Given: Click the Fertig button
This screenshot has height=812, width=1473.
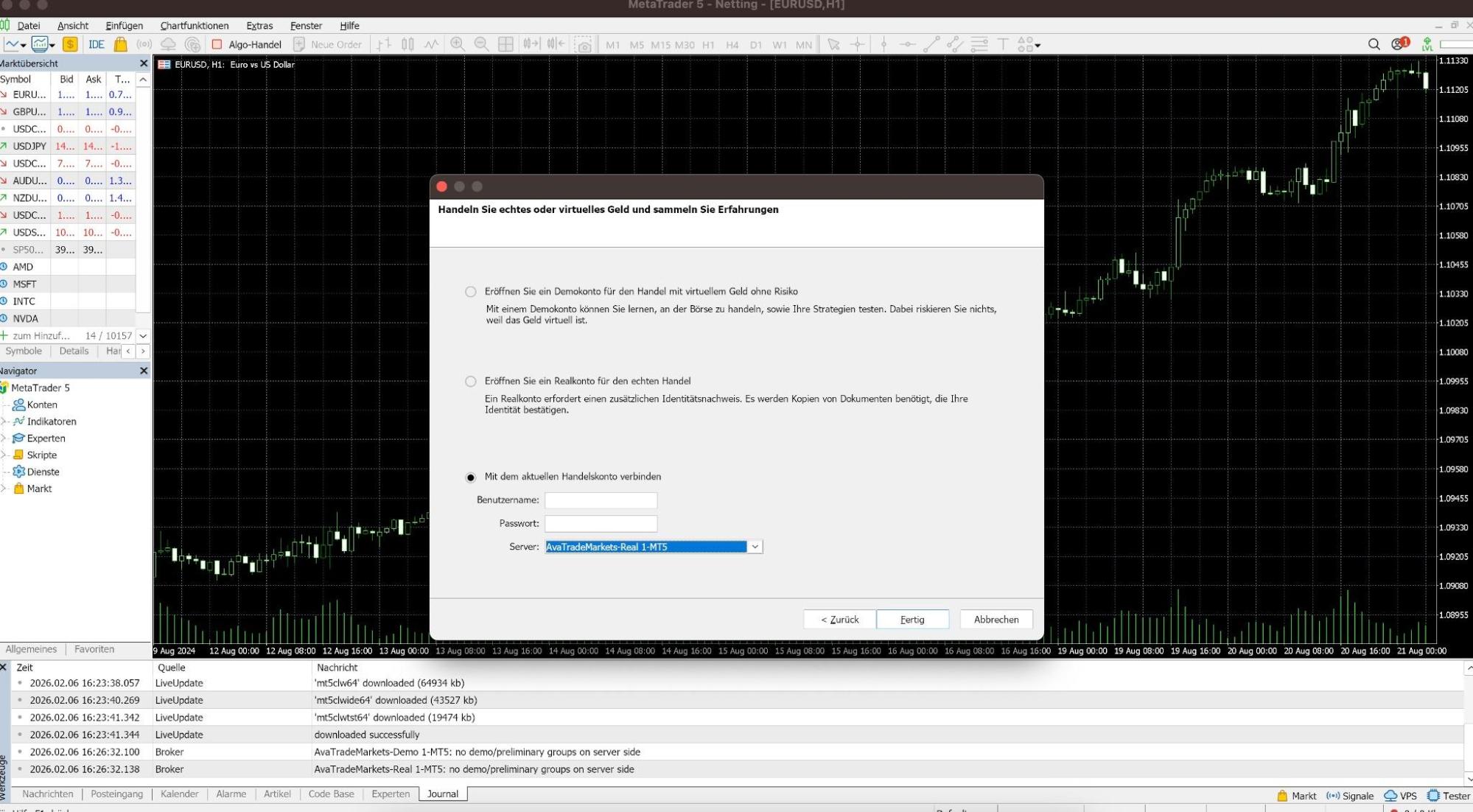Looking at the screenshot, I should pos(912,620).
